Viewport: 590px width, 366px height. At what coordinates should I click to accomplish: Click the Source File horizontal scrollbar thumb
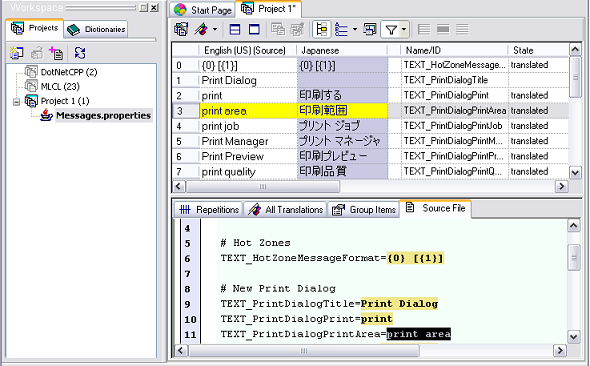point(303,351)
